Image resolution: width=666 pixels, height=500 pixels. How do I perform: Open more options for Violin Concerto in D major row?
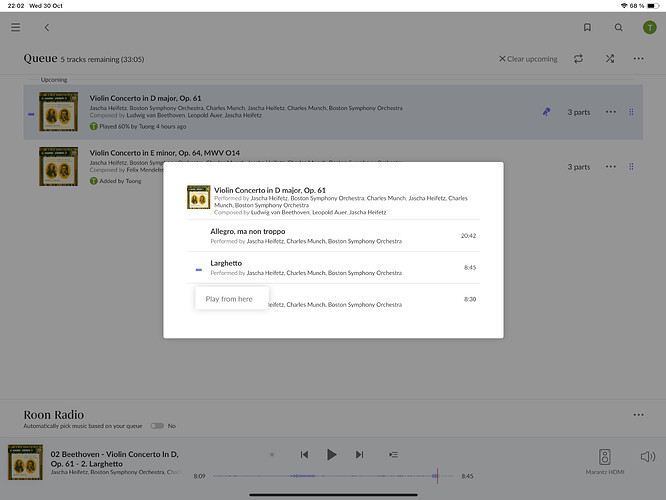point(610,112)
